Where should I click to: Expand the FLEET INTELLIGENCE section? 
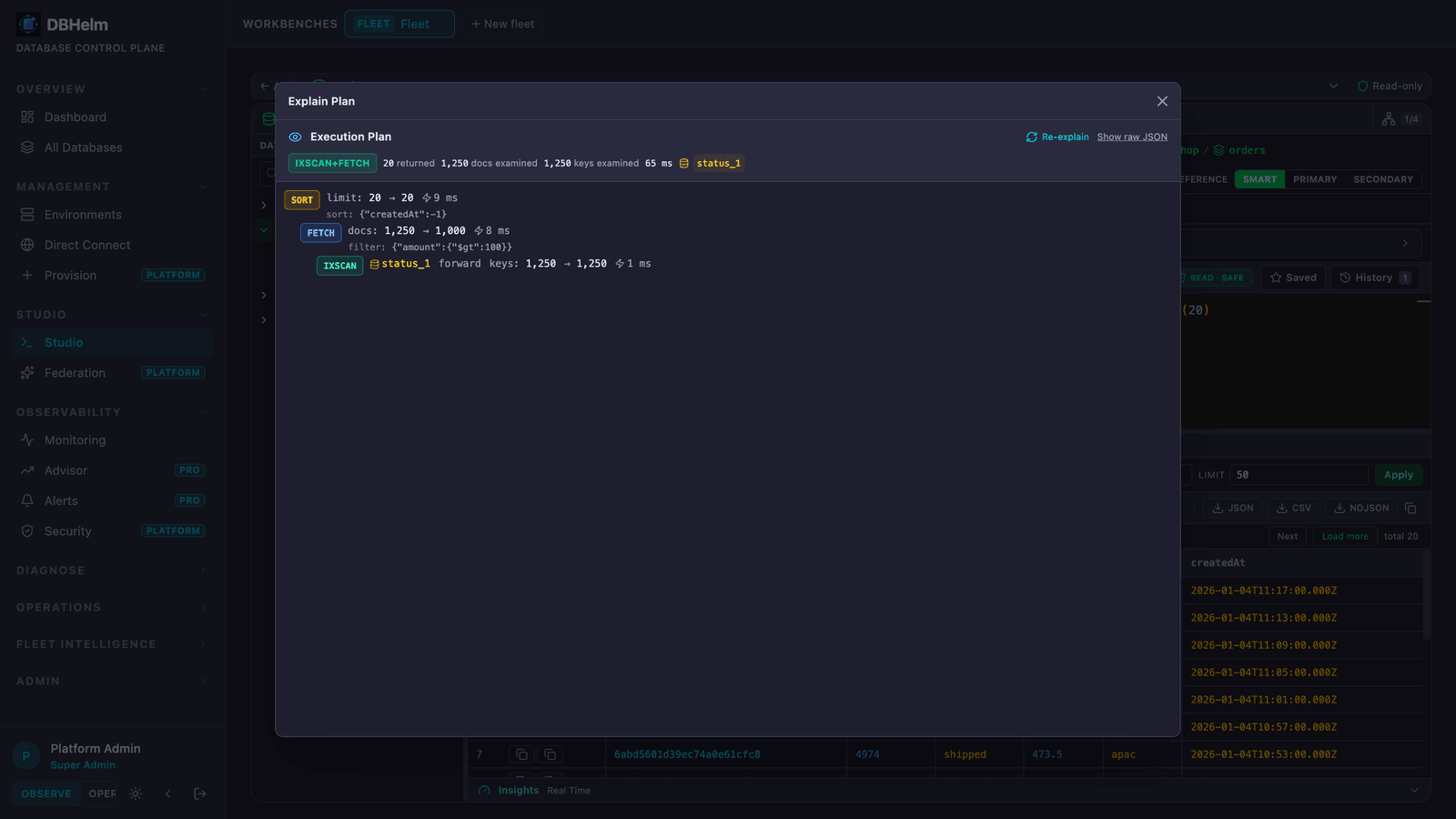coord(113,644)
